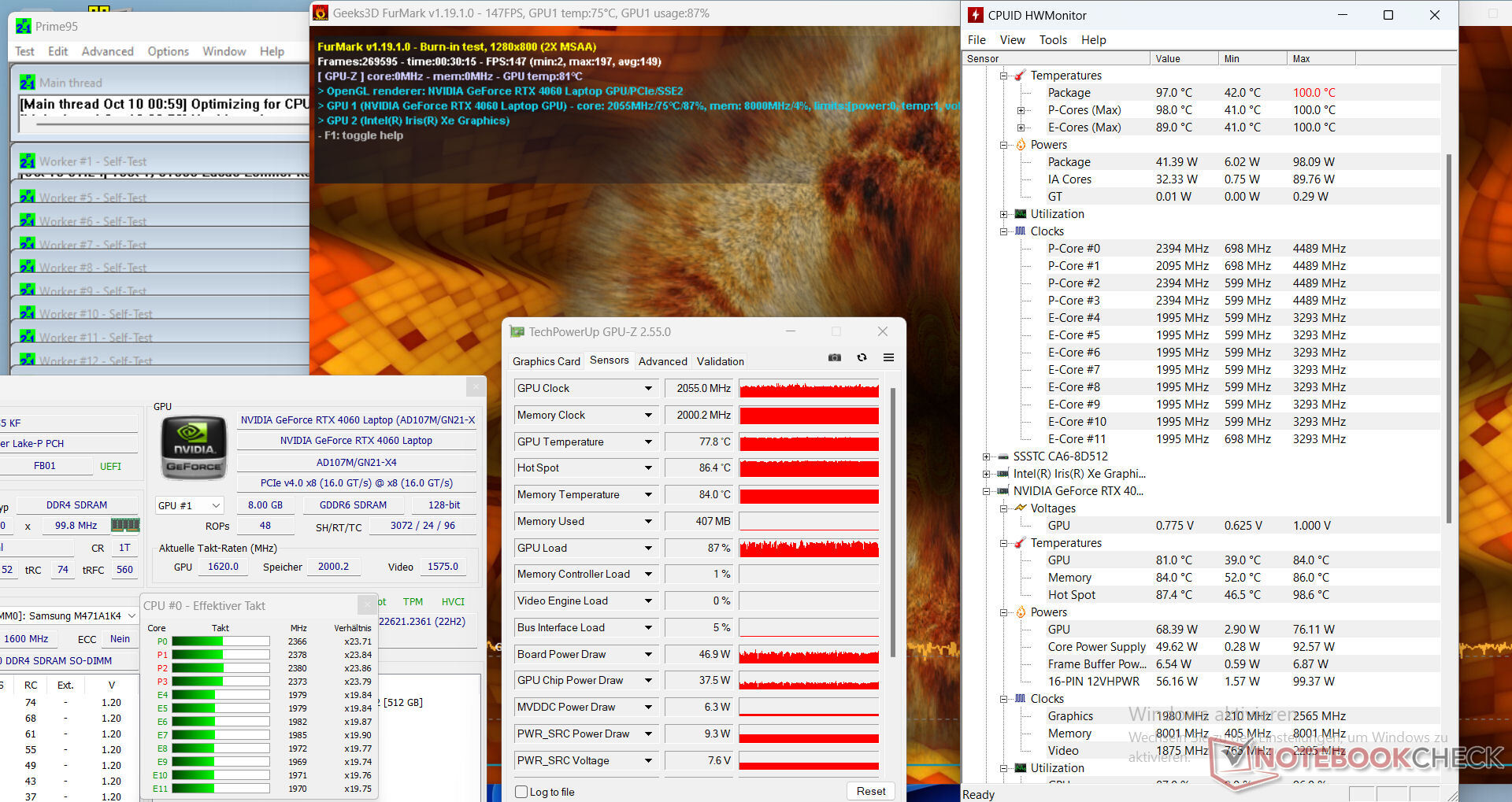Image resolution: width=1512 pixels, height=802 pixels.
Task: Click P0 core green clock bar
Action: coord(220,641)
